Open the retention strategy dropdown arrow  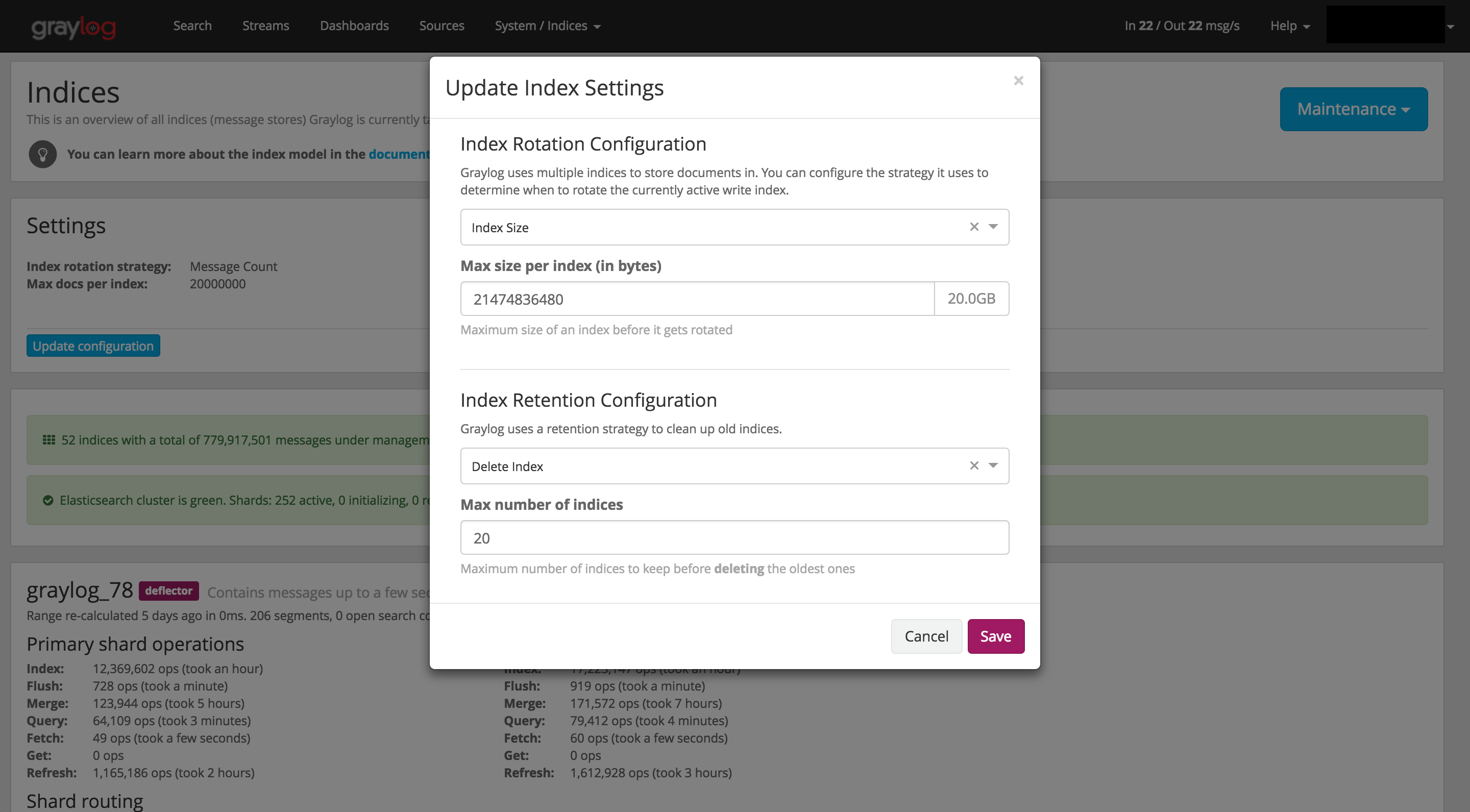[993, 465]
